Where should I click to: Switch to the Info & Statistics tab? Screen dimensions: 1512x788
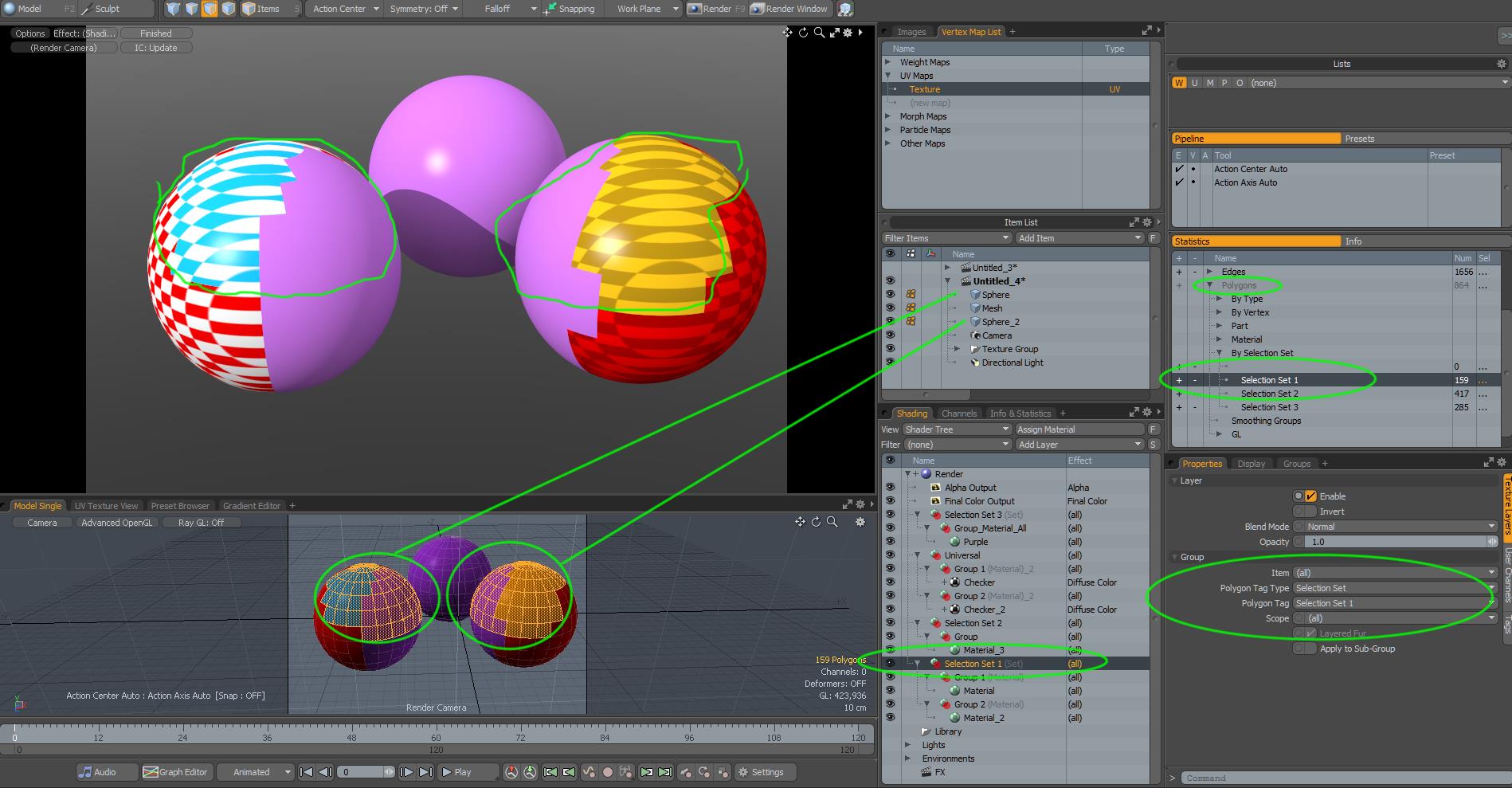pyautogui.click(x=1020, y=414)
